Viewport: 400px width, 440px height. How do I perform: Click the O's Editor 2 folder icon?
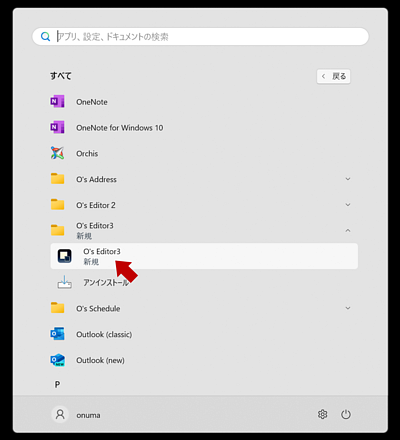click(x=57, y=205)
